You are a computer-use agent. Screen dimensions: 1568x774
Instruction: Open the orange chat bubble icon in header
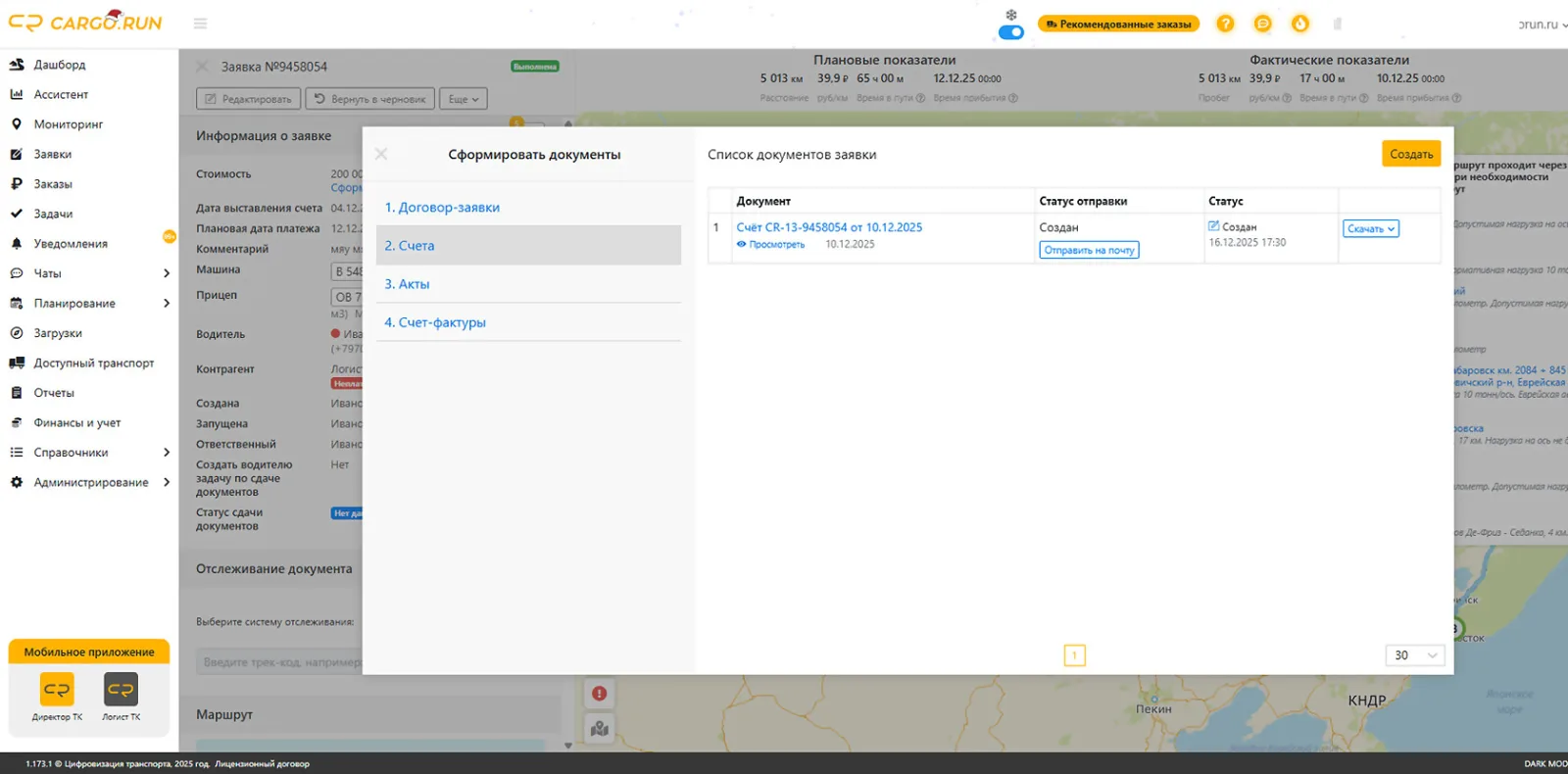point(1263,24)
